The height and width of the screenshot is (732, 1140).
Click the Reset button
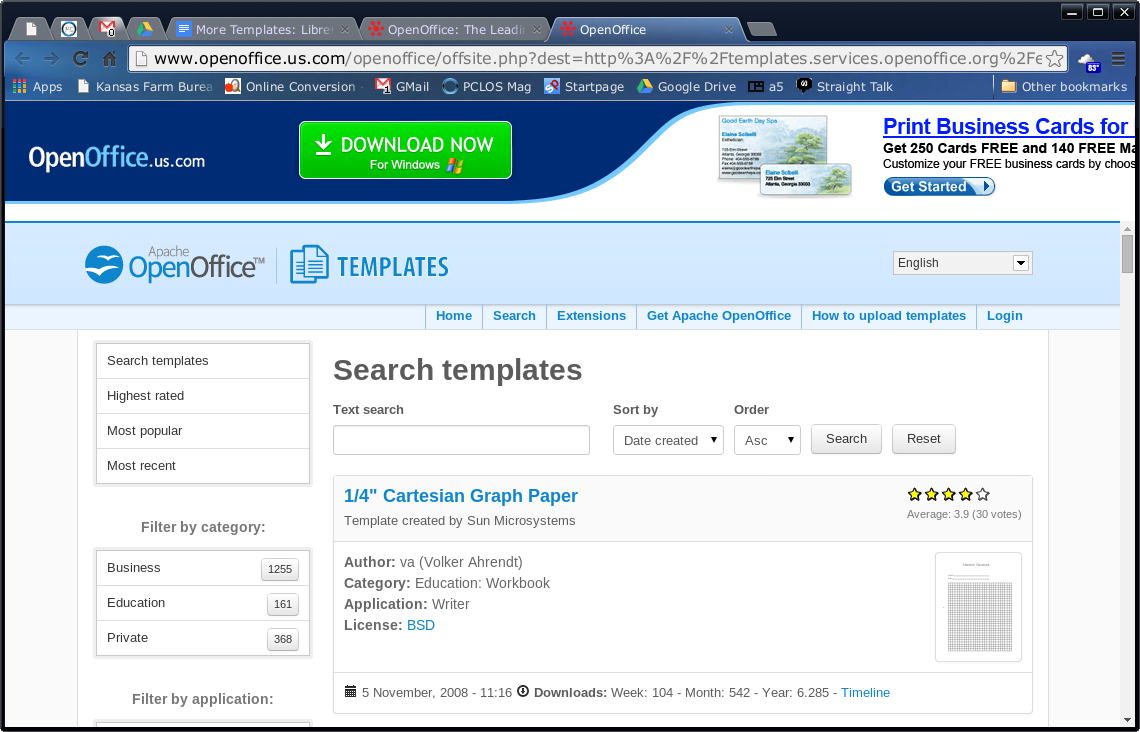click(923, 439)
